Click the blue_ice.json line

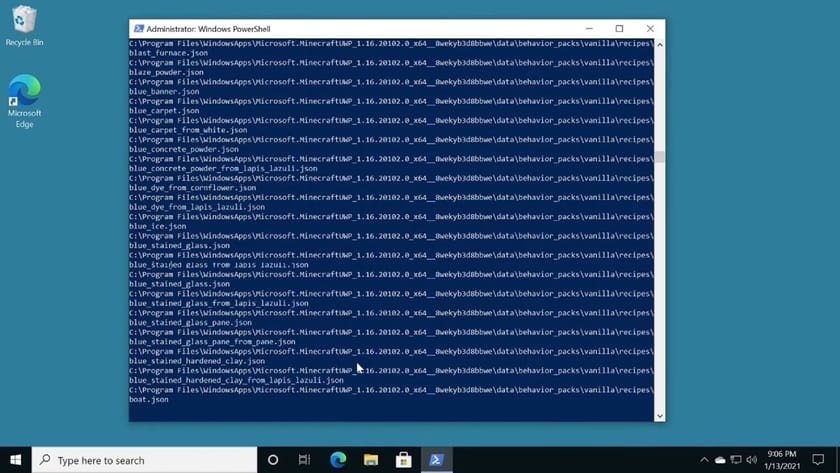pos(158,227)
